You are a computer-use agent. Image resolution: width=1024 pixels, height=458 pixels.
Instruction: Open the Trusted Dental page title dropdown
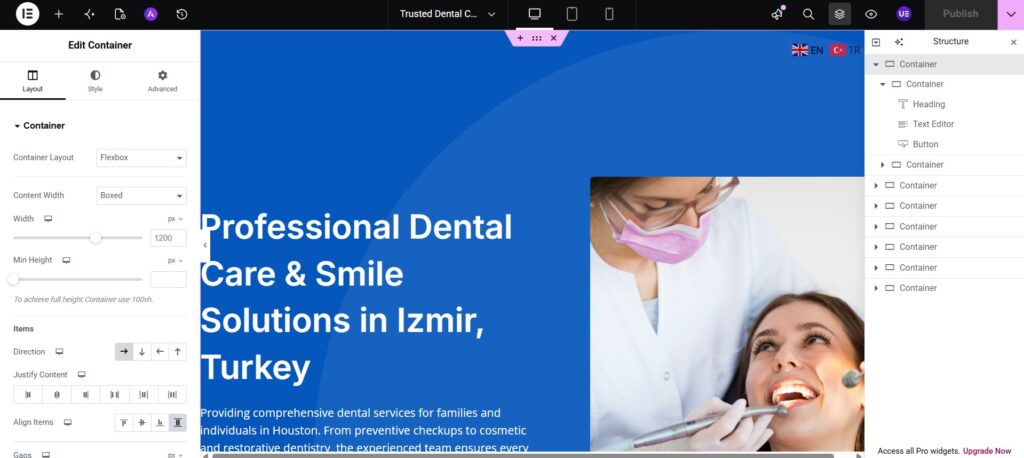click(x=447, y=14)
